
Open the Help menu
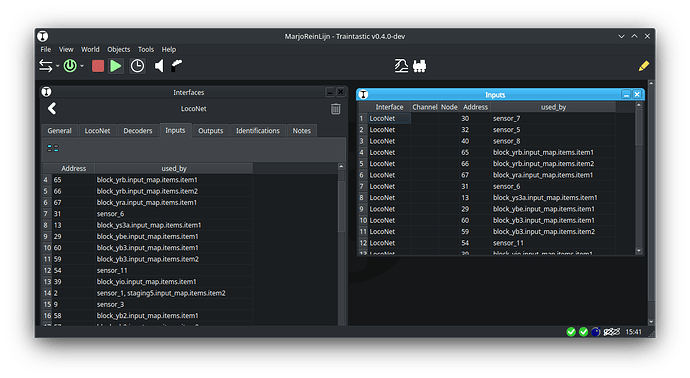click(169, 49)
